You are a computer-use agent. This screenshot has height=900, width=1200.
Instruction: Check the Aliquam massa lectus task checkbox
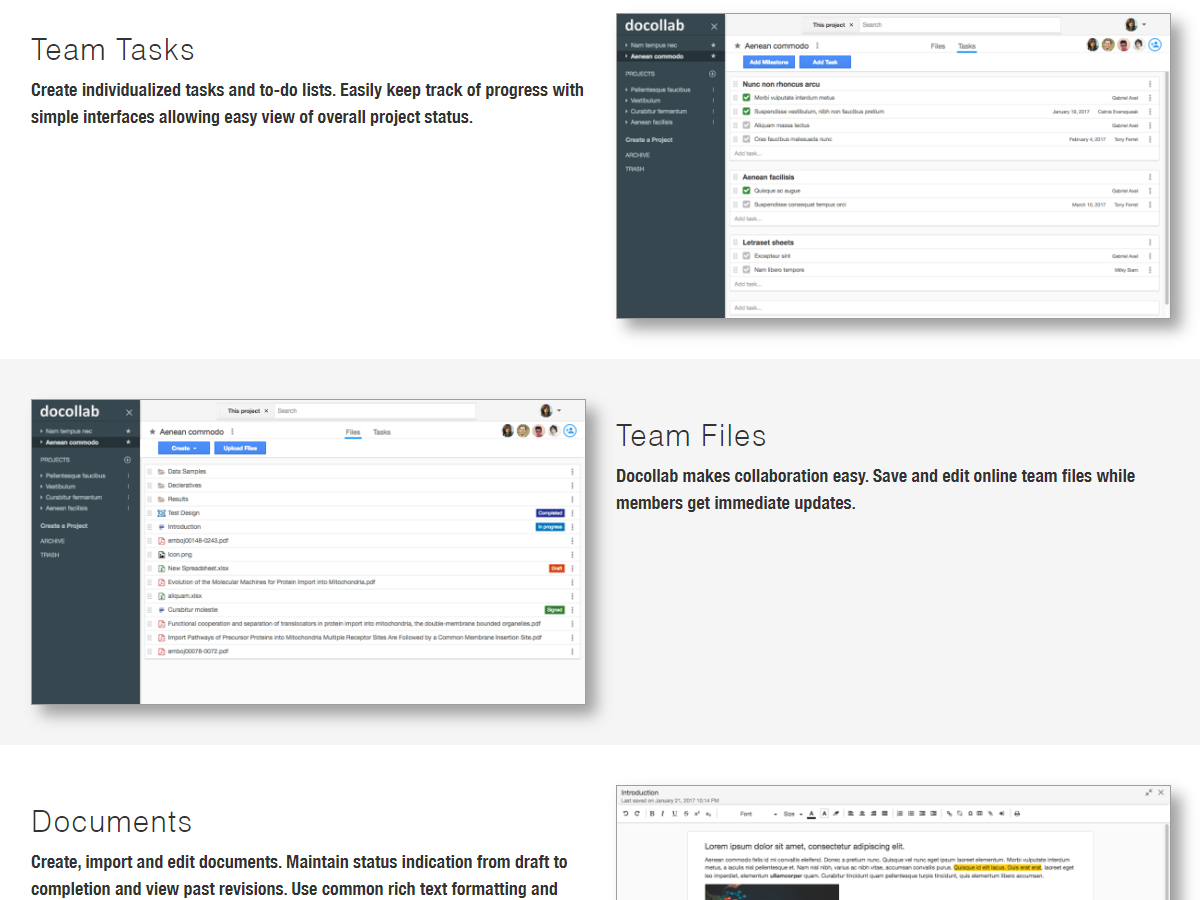(x=746, y=125)
